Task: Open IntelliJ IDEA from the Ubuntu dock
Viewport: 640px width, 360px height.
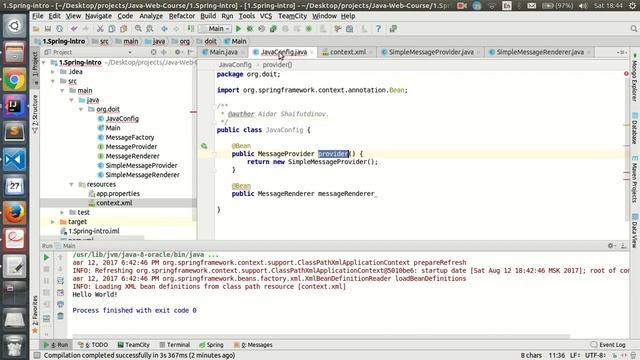Action: 14,106
